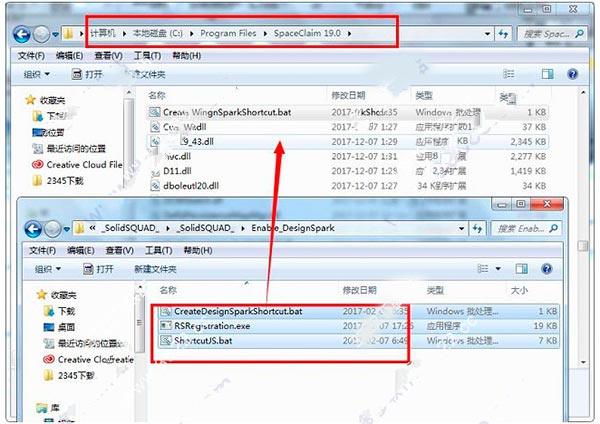Open 文件(F) menu in SpaceClaim window
The image size is (600, 424).
pyautogui.click(x=31, y=56)
